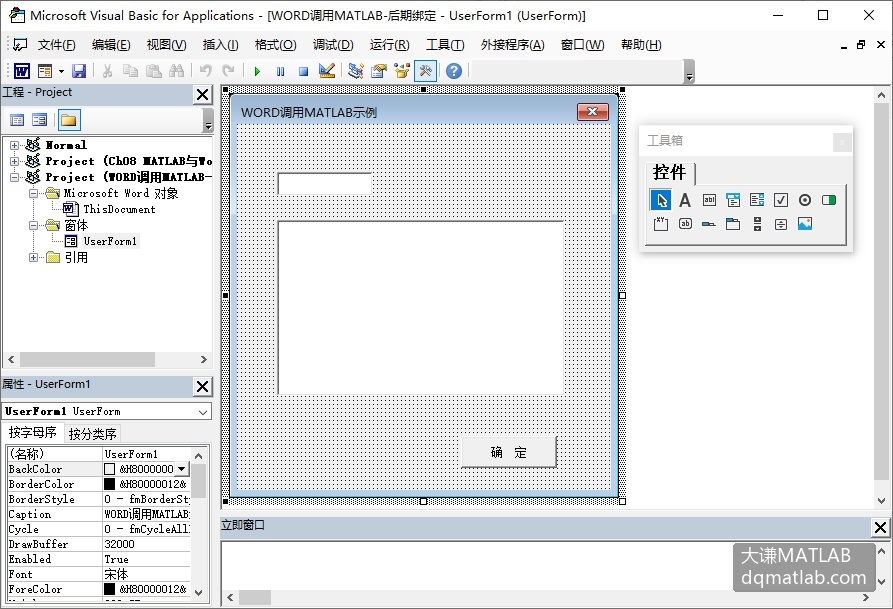Select UserForm1 in the project tree
893x609 pixels.
tap(110, 242)
